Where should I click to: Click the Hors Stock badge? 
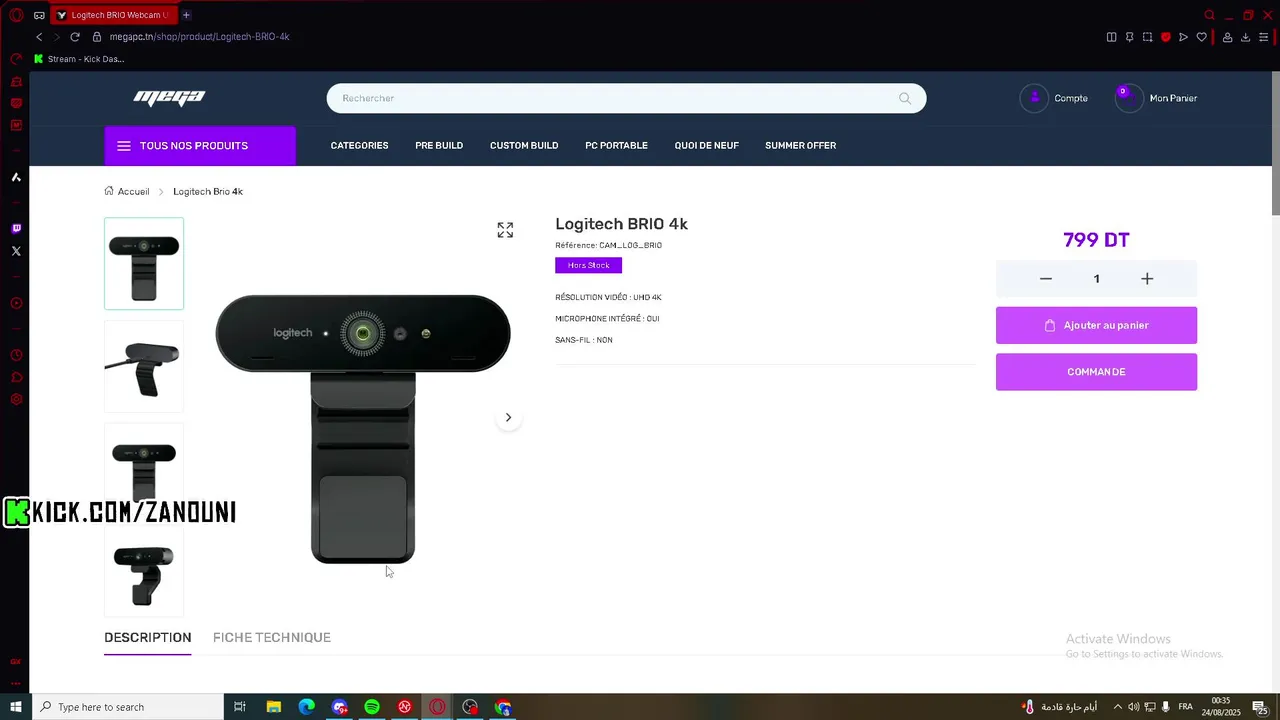(x=588, y=265)
